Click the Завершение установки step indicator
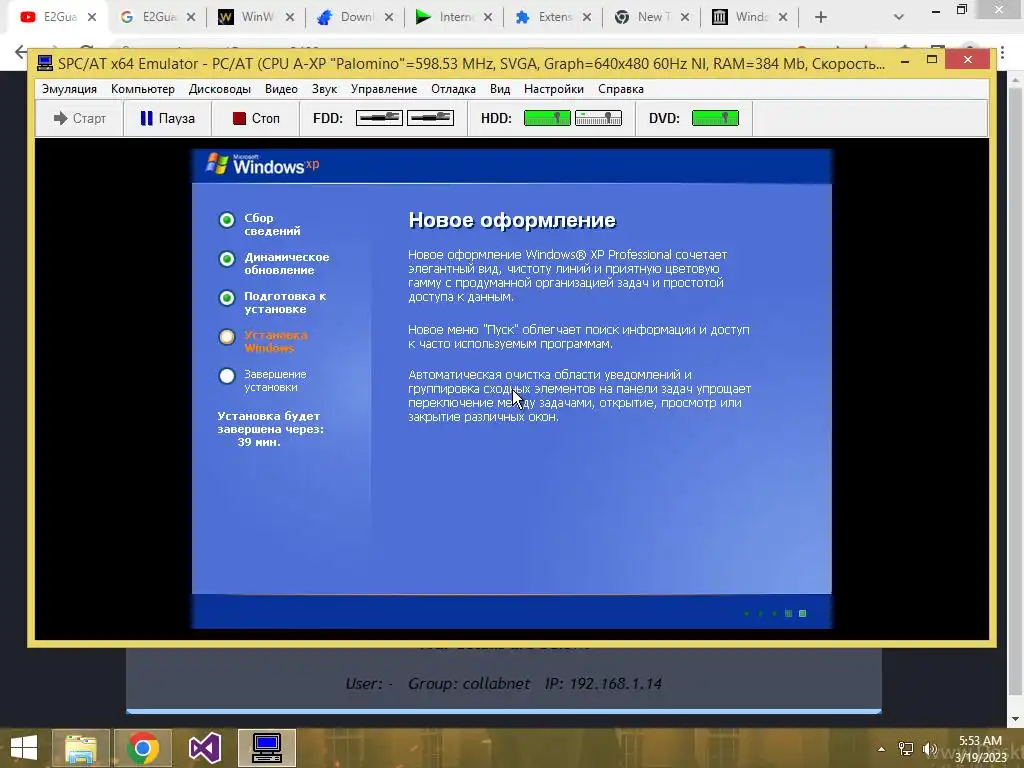Screen dimensions: 1024x768 (227, 376)
